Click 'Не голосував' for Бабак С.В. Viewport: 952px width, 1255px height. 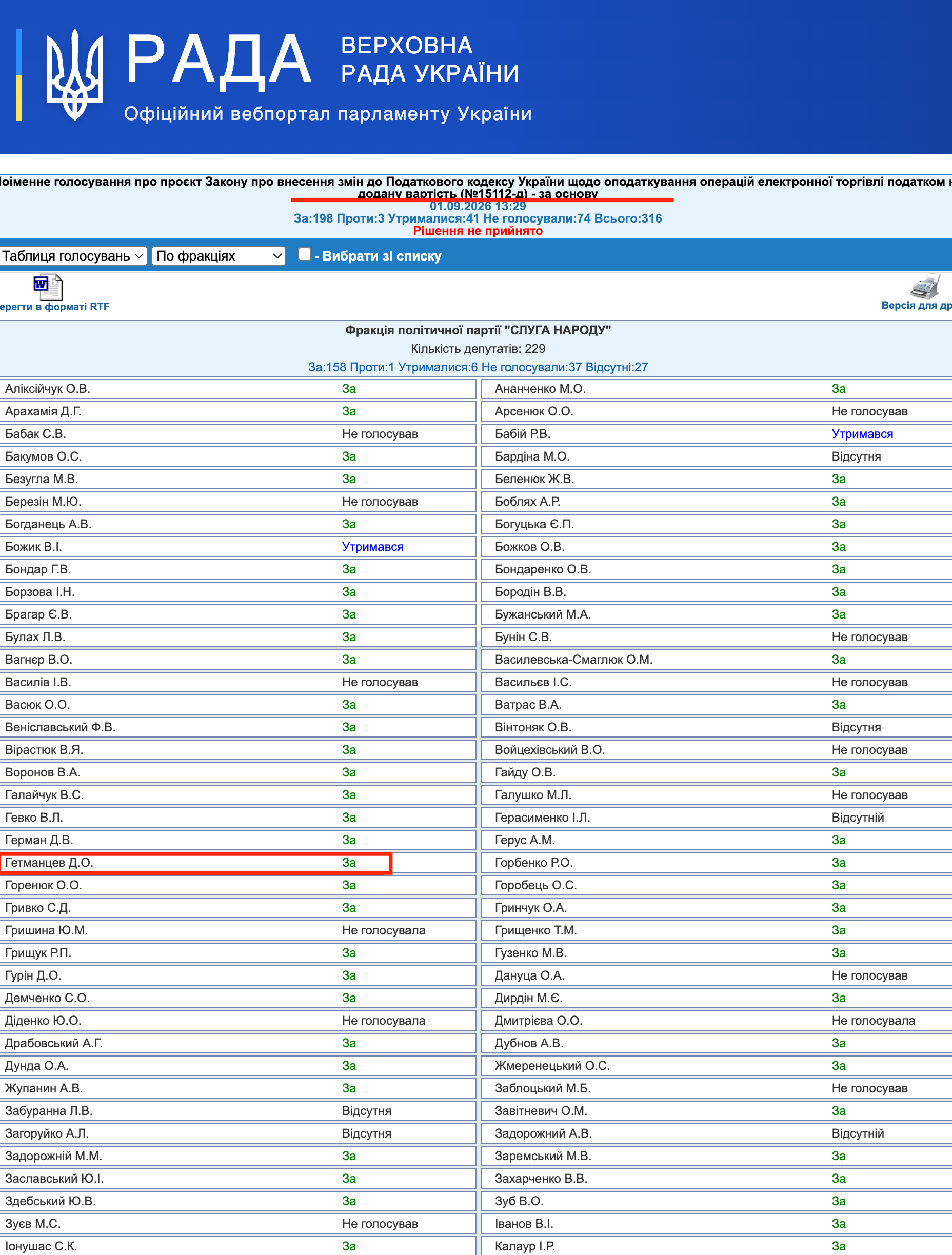380,434
